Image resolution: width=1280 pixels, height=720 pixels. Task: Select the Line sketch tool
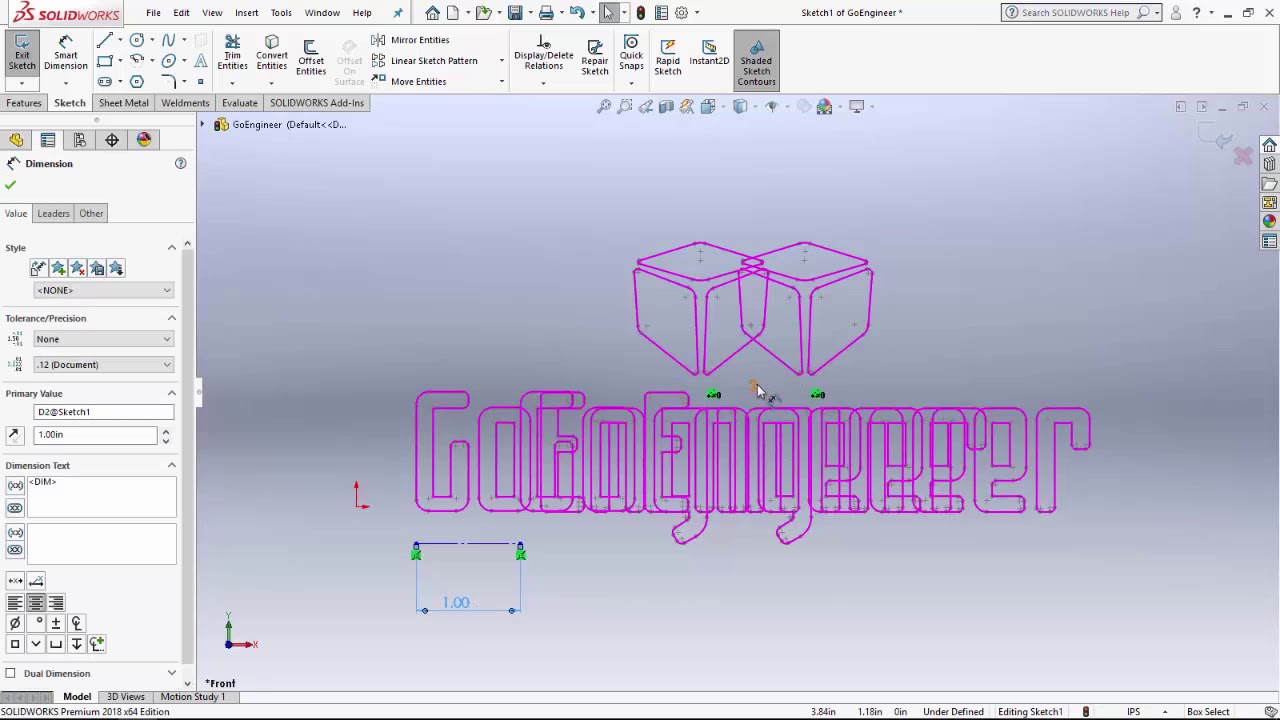tap(104, 40)
